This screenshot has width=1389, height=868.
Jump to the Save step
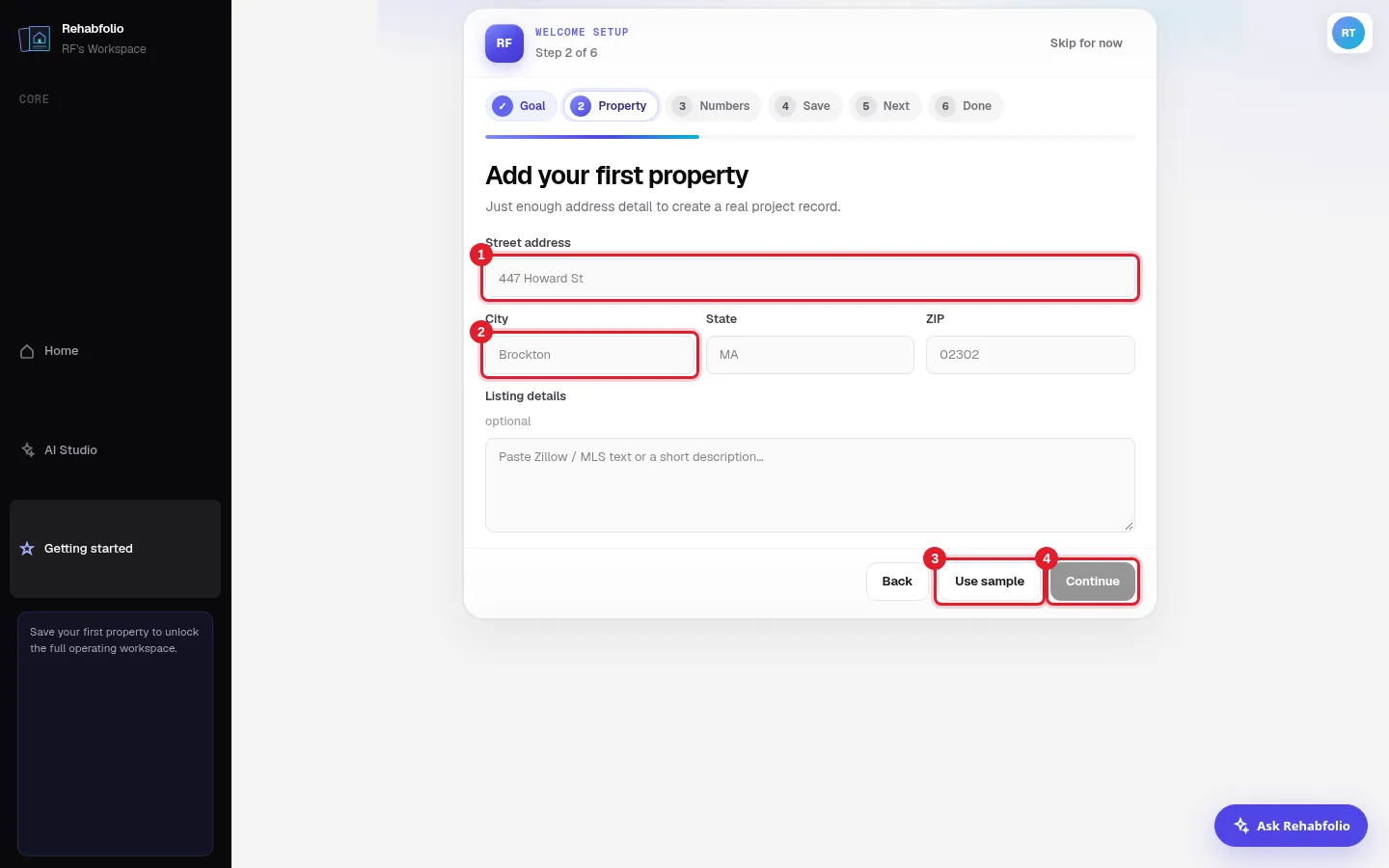[x=805, y=106]
